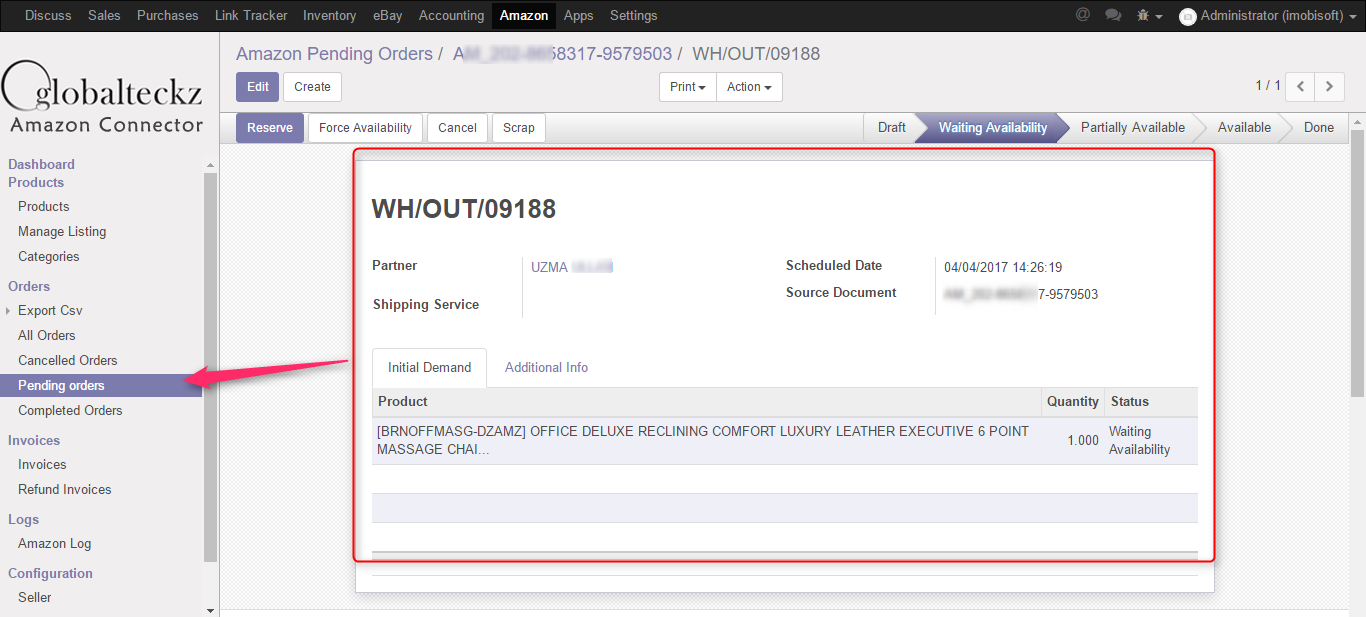Open Manage Listing in sidebar
Screen dimensions: 1366x617
[62, 232]
